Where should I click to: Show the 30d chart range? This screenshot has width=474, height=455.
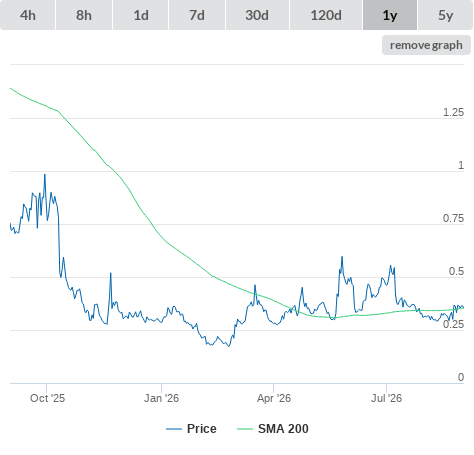tap(257, 15)
